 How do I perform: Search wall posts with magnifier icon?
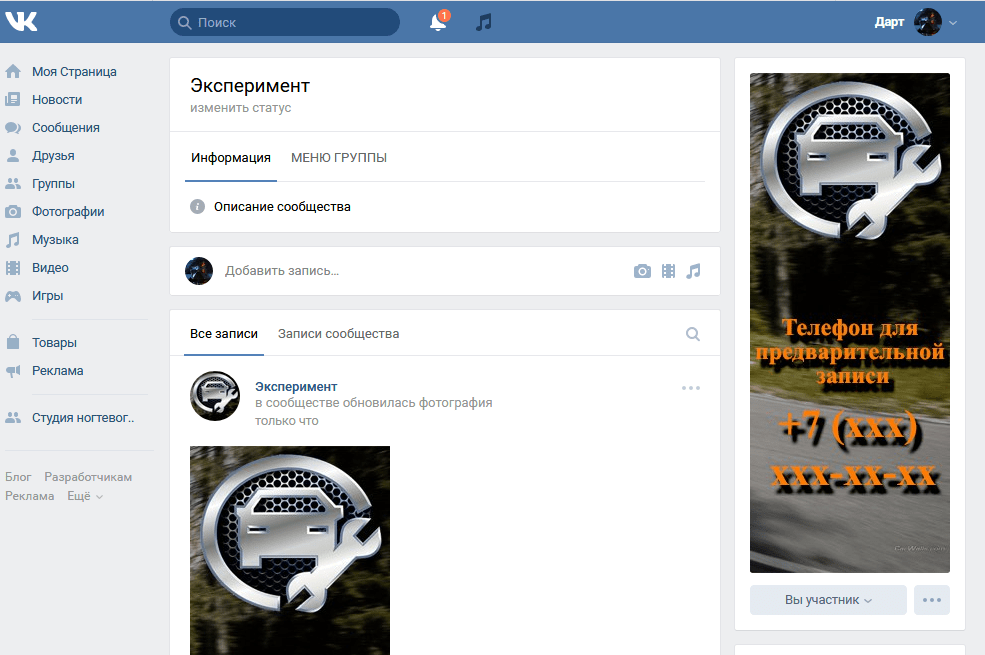tap(693, 334)
